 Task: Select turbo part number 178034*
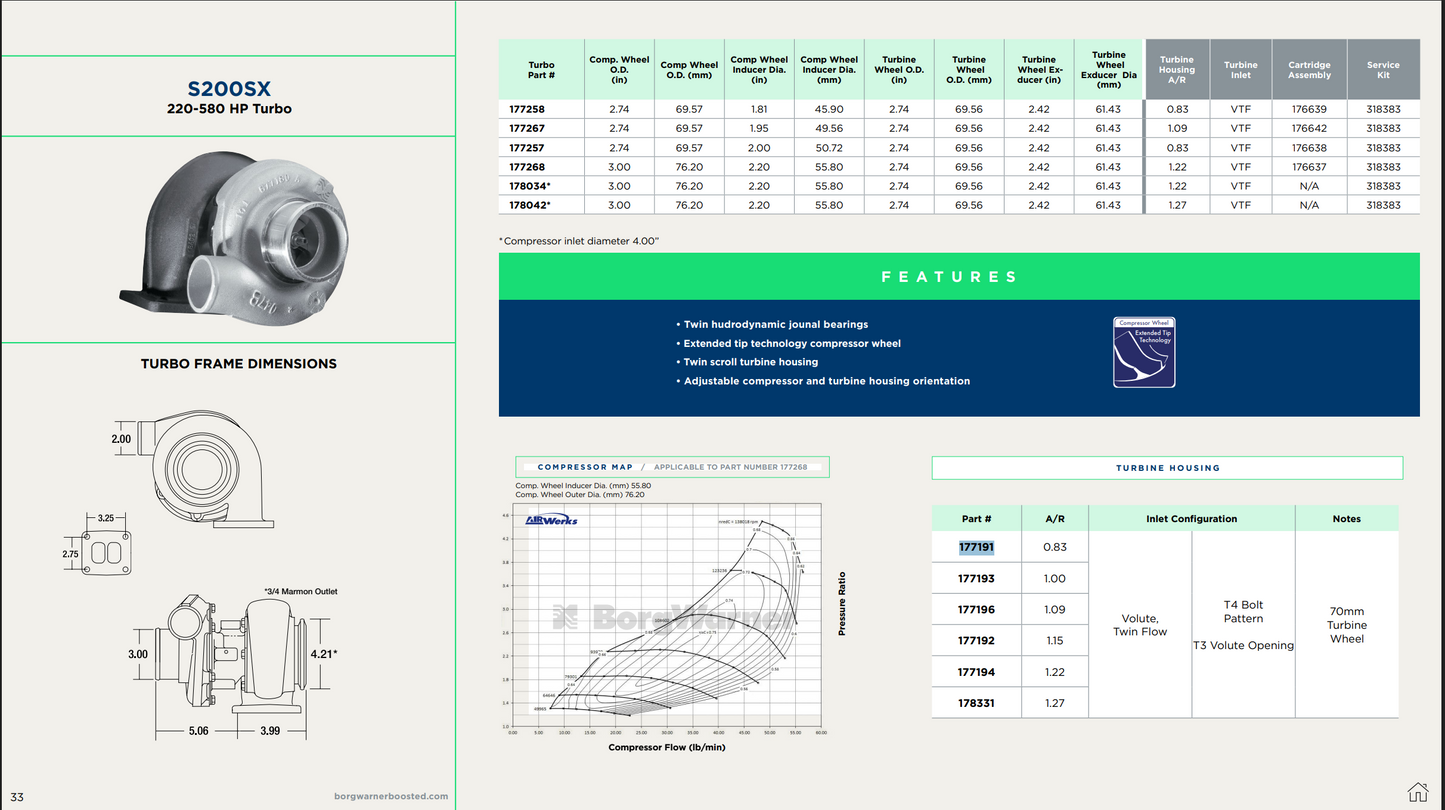[530, 186]
